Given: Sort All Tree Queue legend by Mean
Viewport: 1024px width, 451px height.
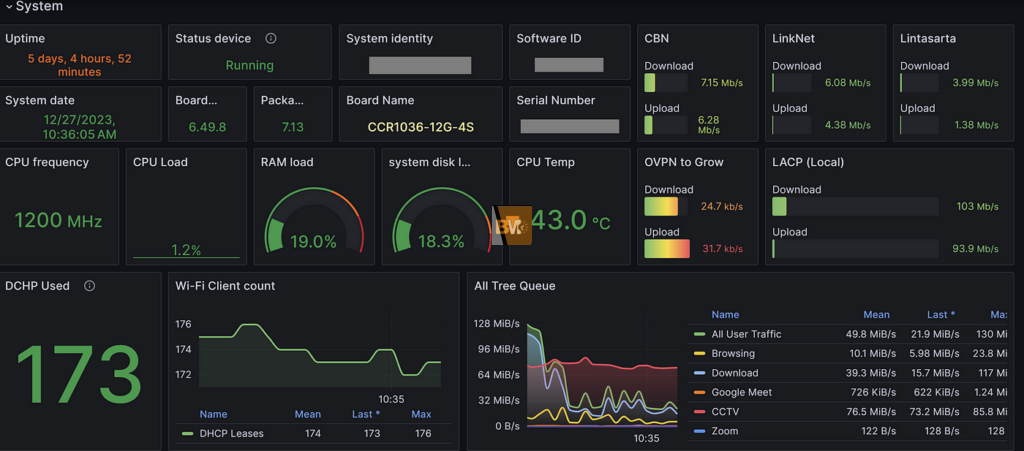Looking at the screenshot, I should (x=875, y=315).
